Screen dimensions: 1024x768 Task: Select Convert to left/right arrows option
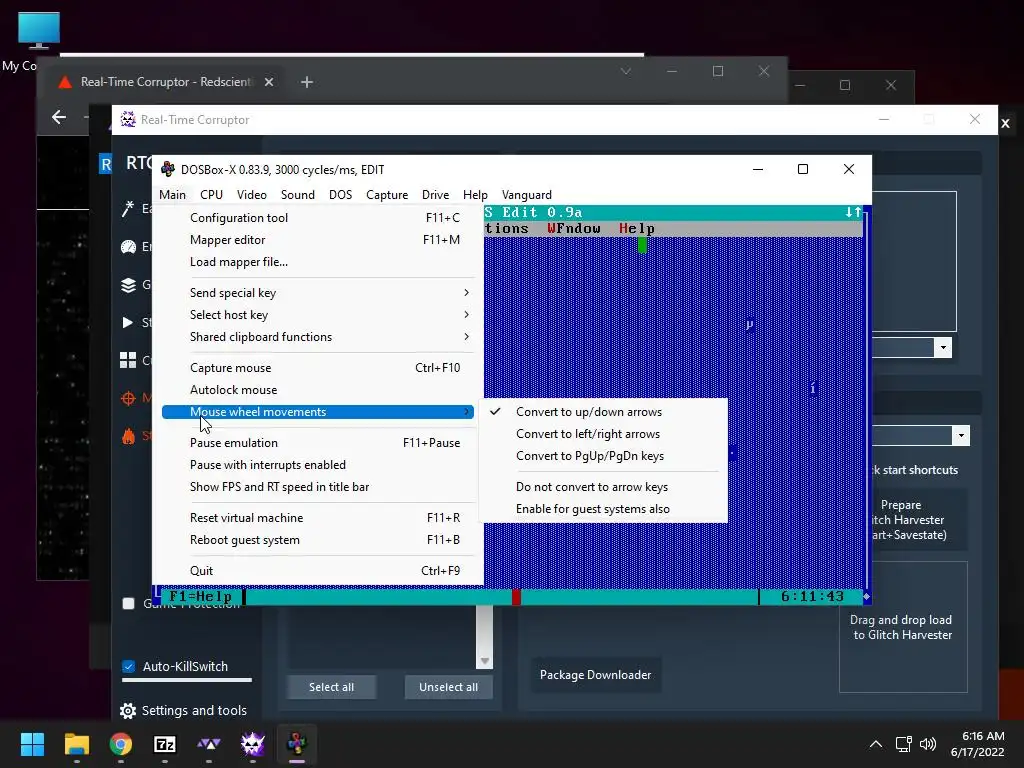click(x=603, y=434)
